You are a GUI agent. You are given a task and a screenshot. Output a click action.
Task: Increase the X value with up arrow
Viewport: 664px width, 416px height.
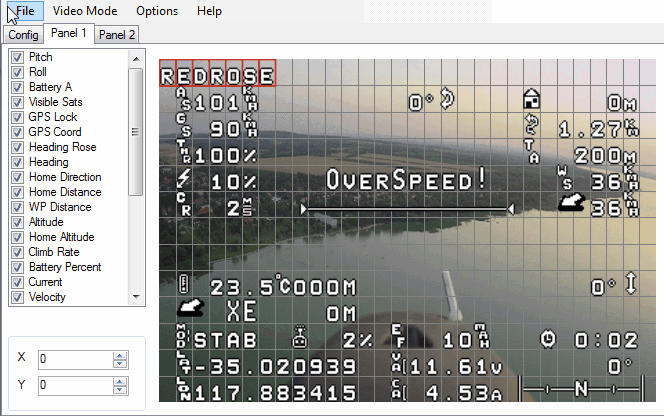pos(120,356)
